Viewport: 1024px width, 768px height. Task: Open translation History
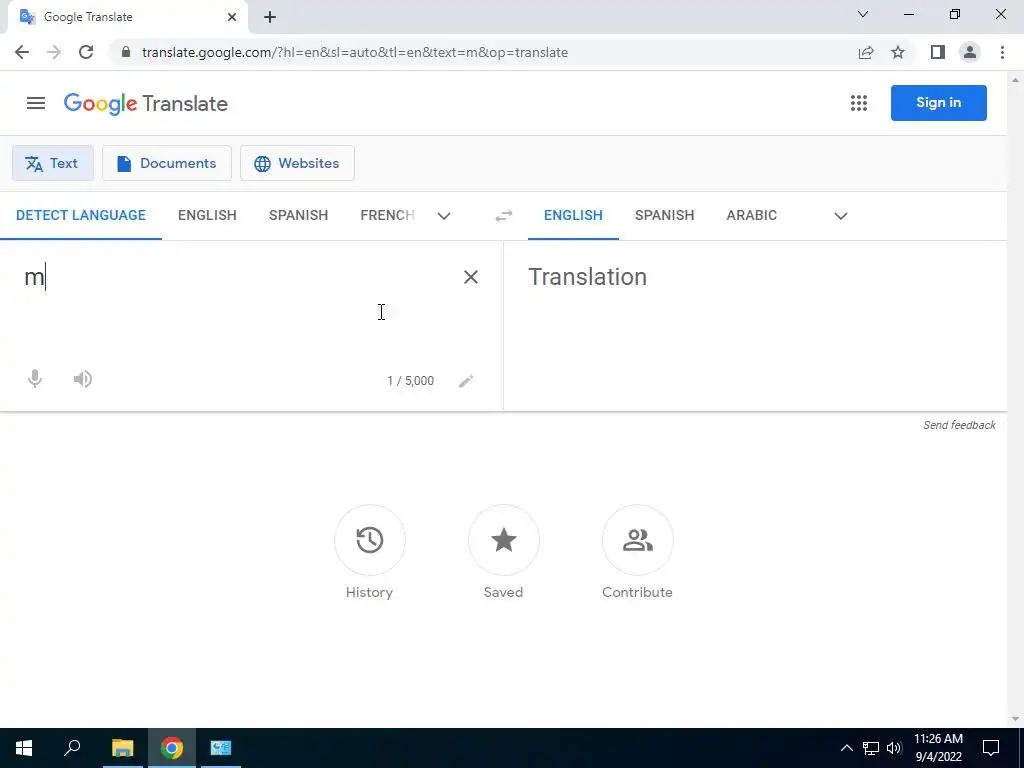pyautogui.click(x=370, y=540)
